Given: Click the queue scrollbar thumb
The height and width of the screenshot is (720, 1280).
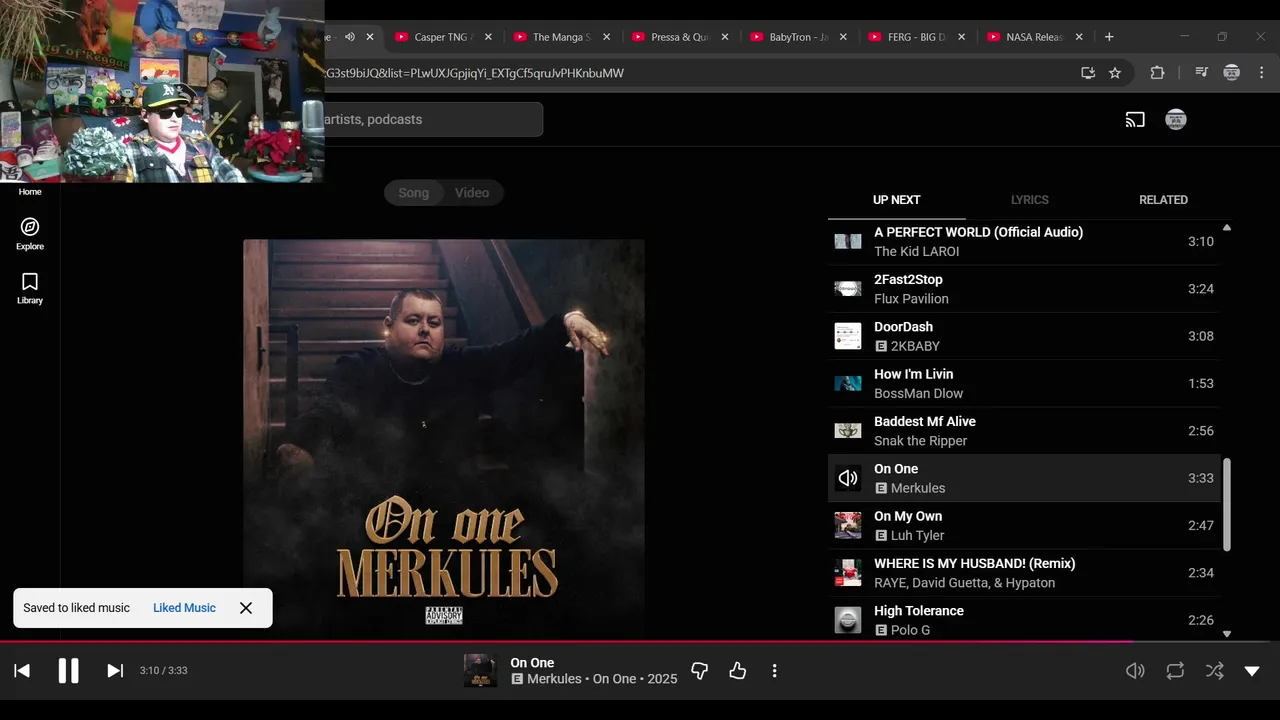Looking at the screenshot, I should (x=1227, y=504).
